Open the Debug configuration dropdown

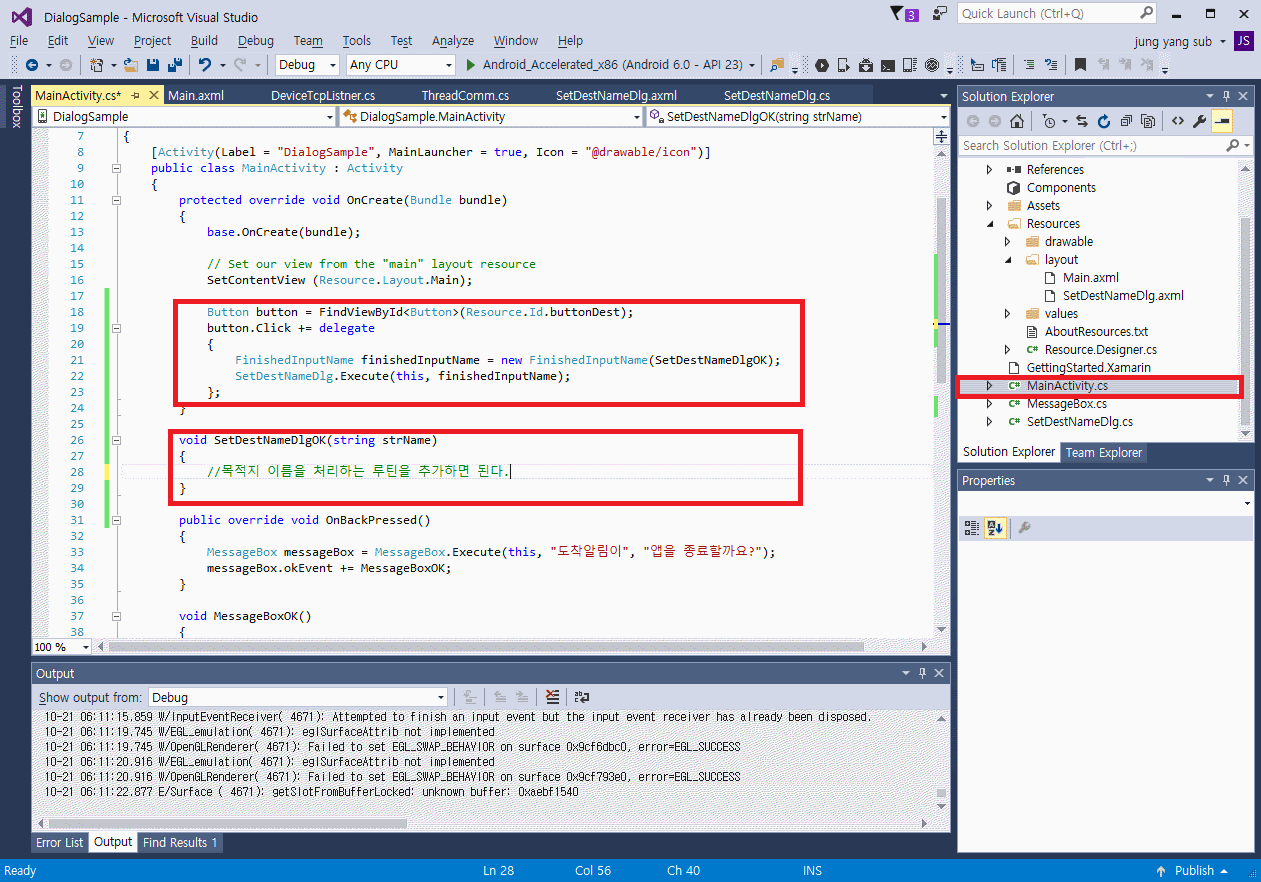pyautogui.click(x=308, y=65)
